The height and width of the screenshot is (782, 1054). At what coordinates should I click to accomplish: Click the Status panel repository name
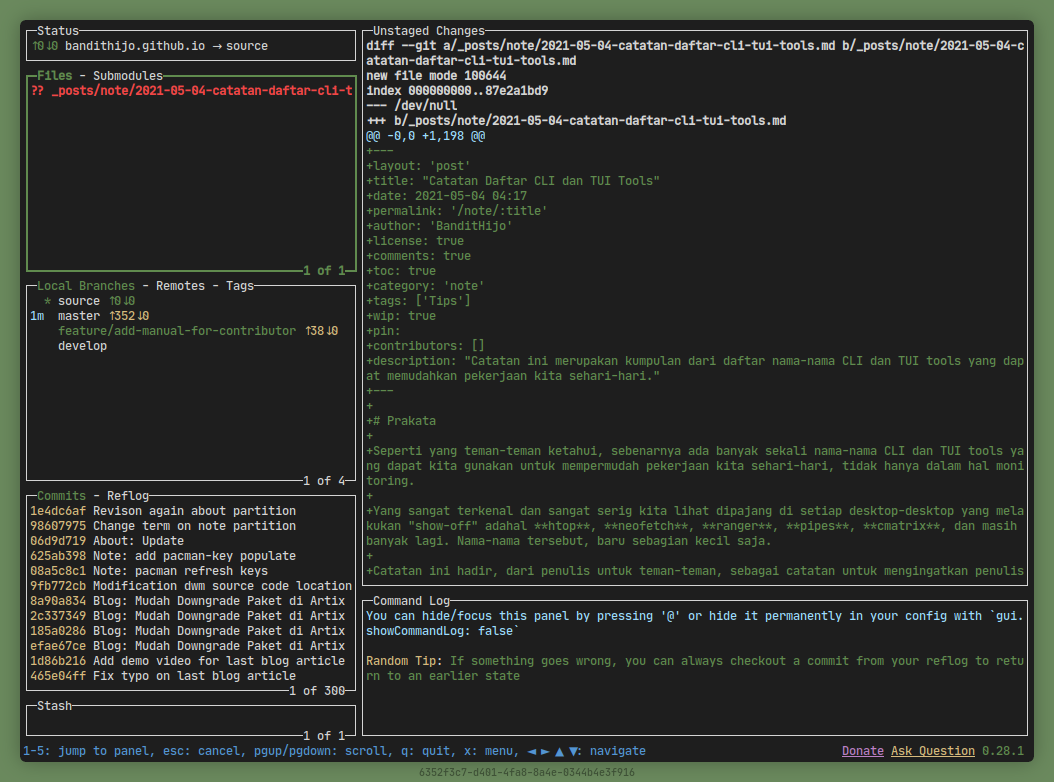(x=135, y=46)
